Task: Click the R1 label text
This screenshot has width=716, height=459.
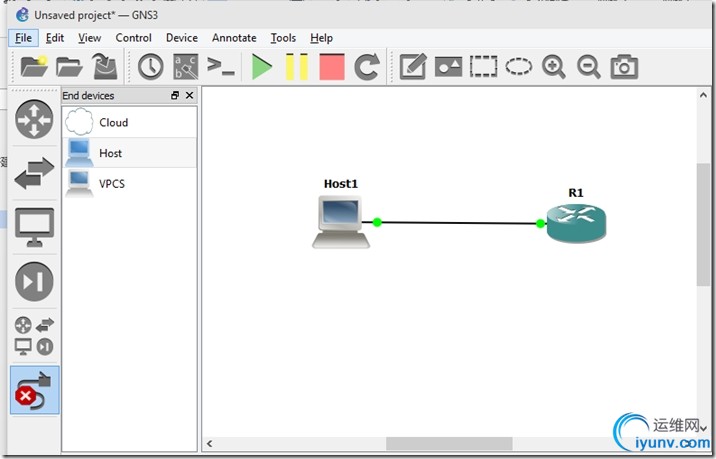Action: [x=576, y=193]
